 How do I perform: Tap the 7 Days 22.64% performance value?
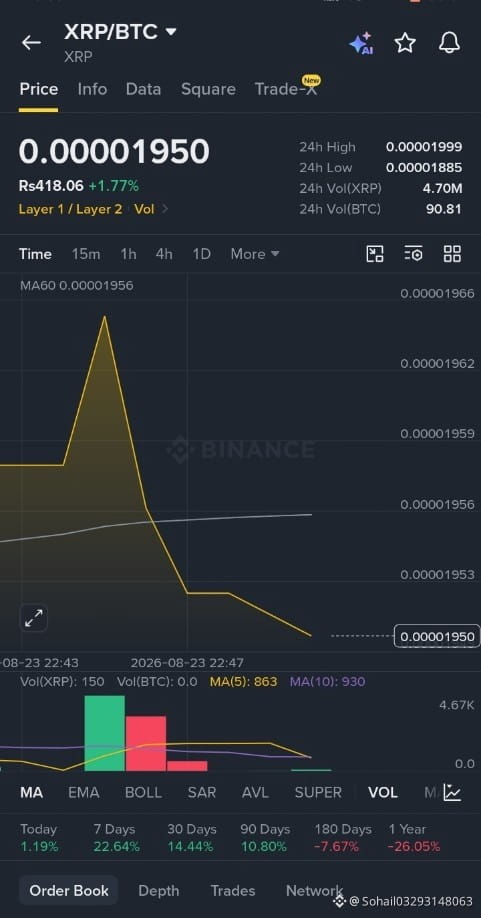[x=116, y=847]
